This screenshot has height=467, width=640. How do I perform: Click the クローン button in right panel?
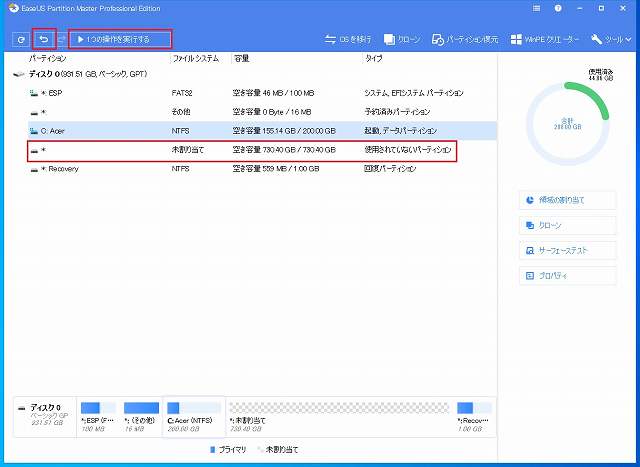point(567,225)
